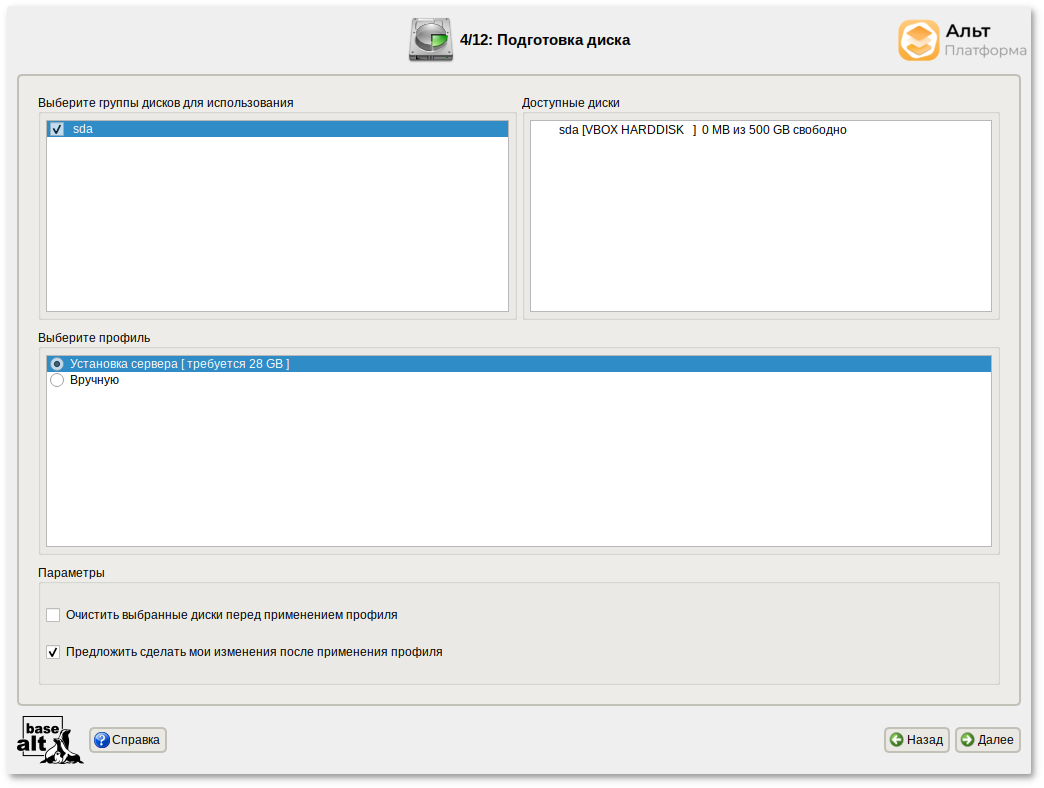Choose the Вручную profile radio button

point(57,380)
